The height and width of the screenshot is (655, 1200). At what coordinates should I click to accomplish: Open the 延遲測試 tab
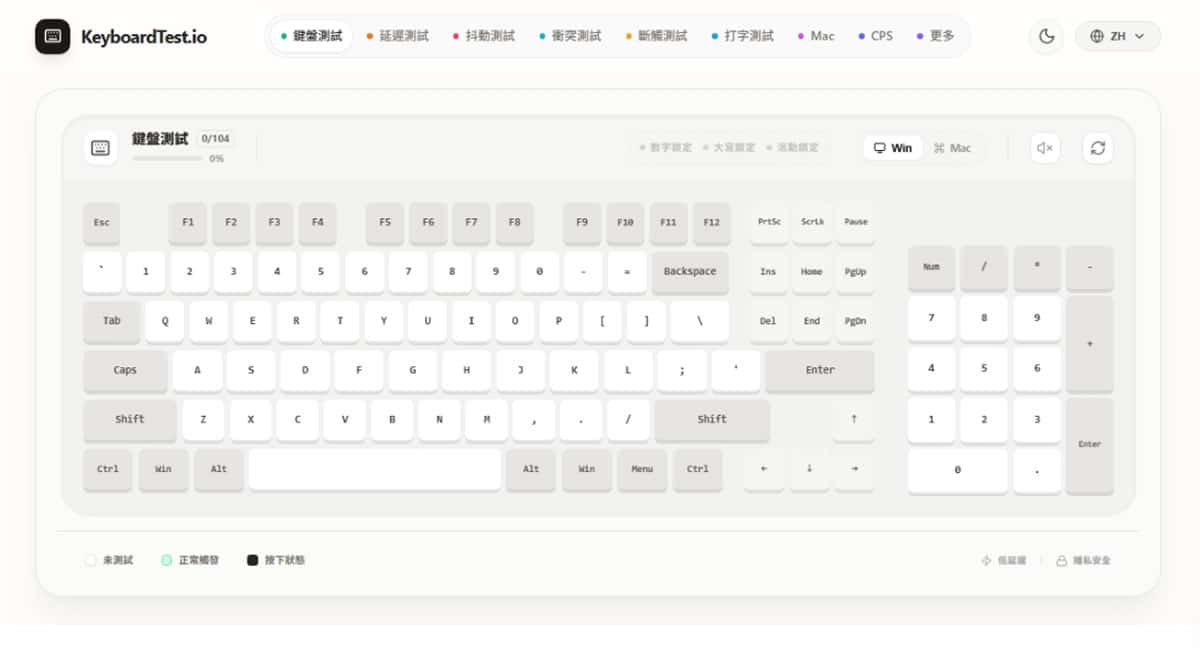coord(397,37)
